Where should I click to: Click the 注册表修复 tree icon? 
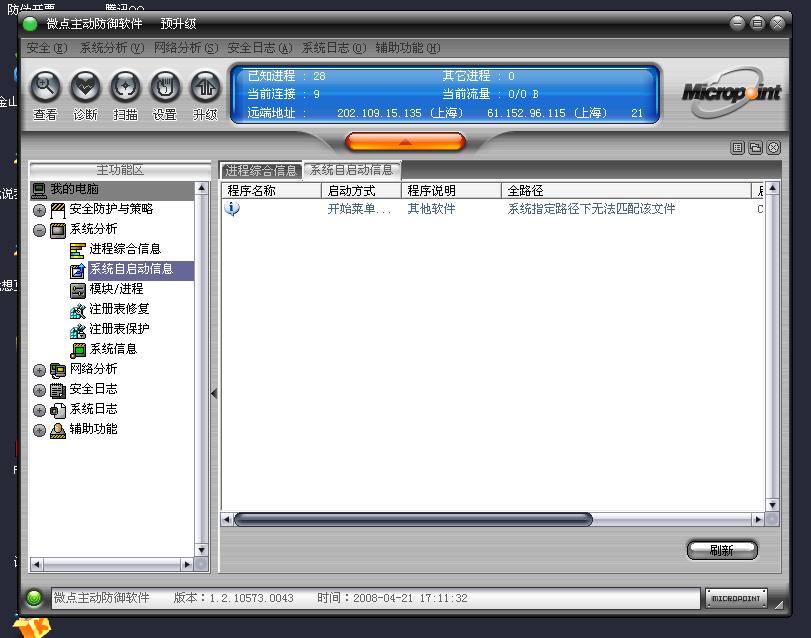[x=78, y=310]
